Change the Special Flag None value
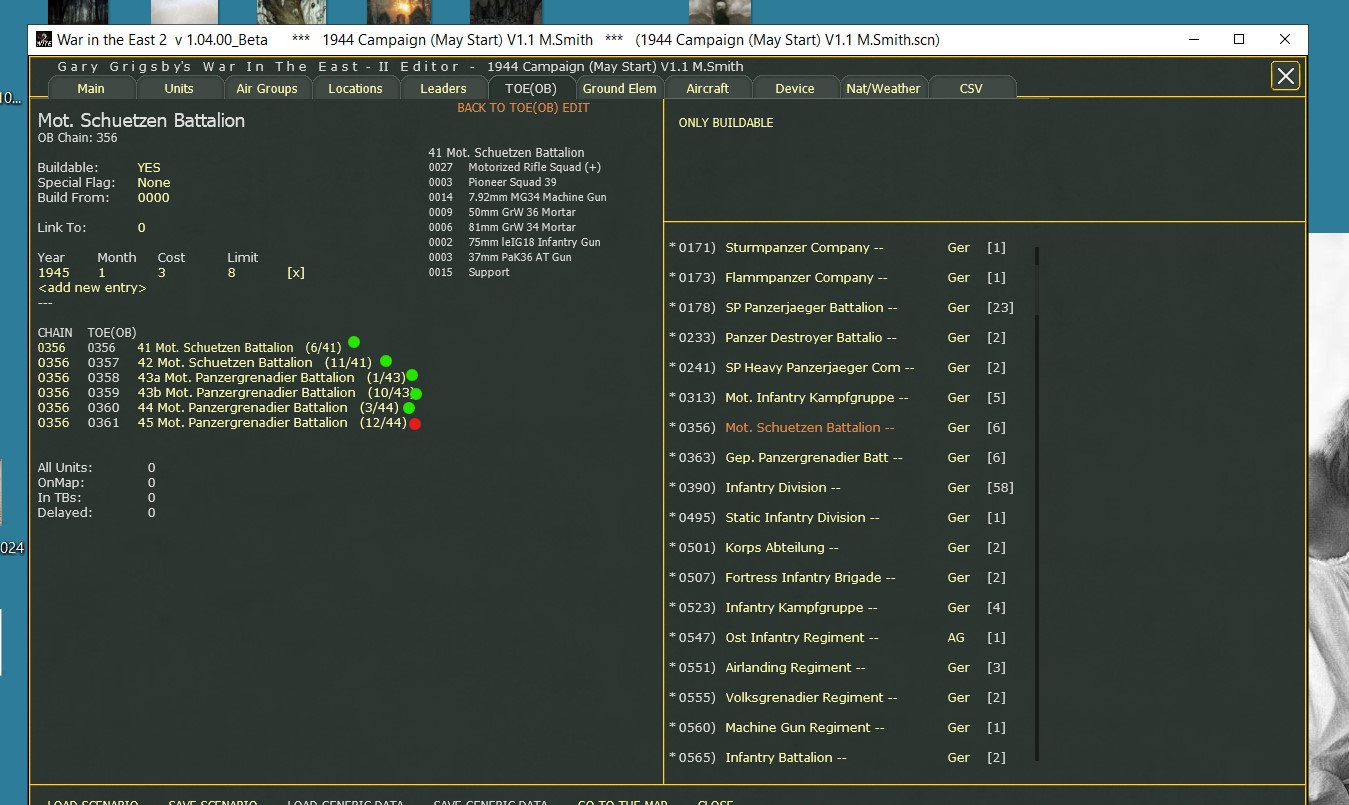Image resolution: width=1349 pixels, height=805 pixels. click(x=154, y=183)
